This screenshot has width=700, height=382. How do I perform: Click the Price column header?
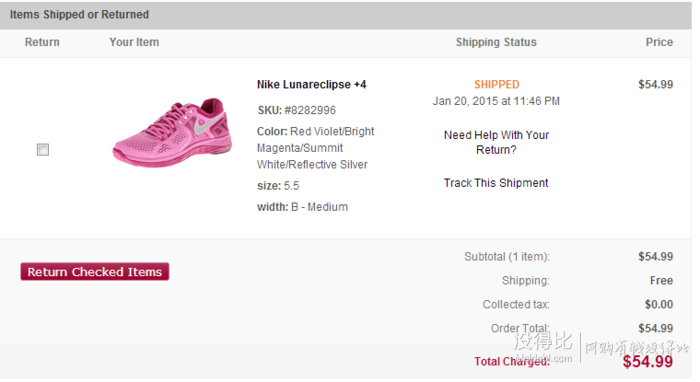pyautogui.click(x=659, y=42)
